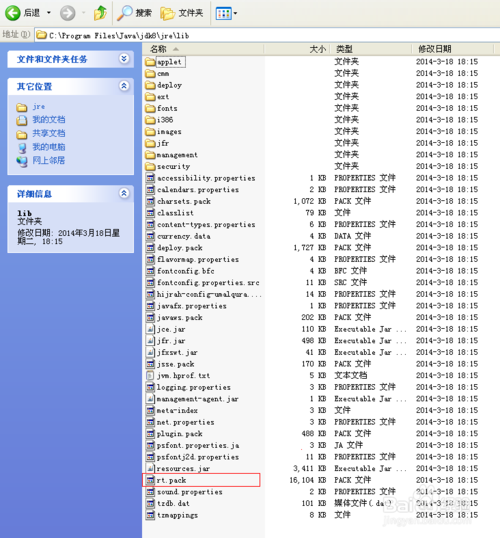Screen dimensions: 500x538
Task: Sort by the 大小 column header
Action: pyautogui.click(x=296, y=49)
